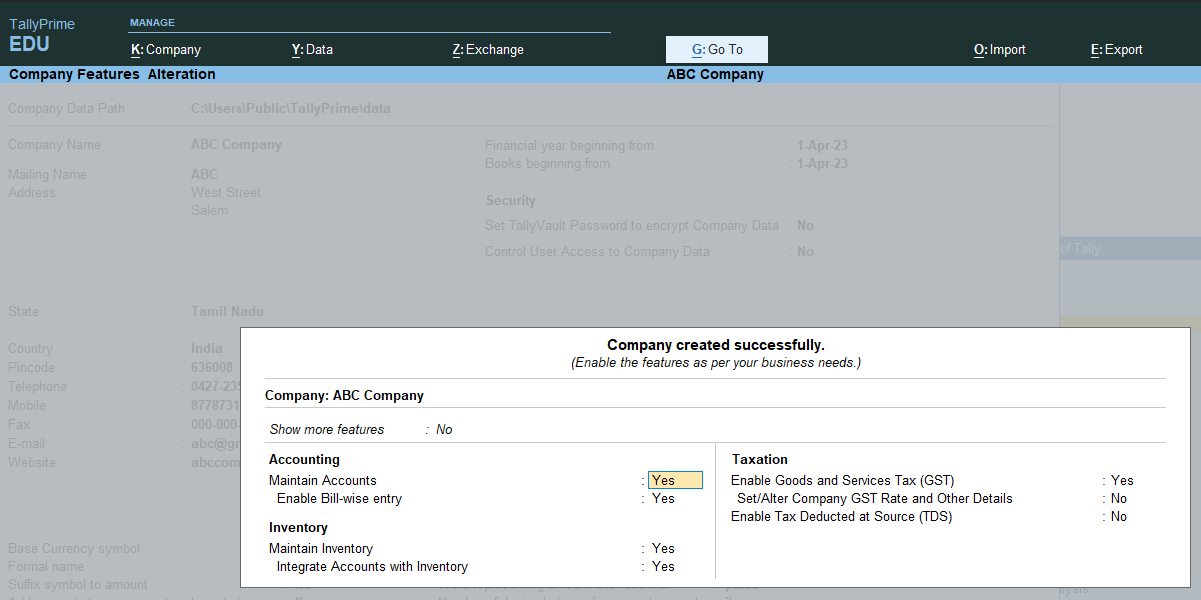Click the Base Currency symbol label
Viewport: 1201px width, 600px height.
[x=74, y=548]
